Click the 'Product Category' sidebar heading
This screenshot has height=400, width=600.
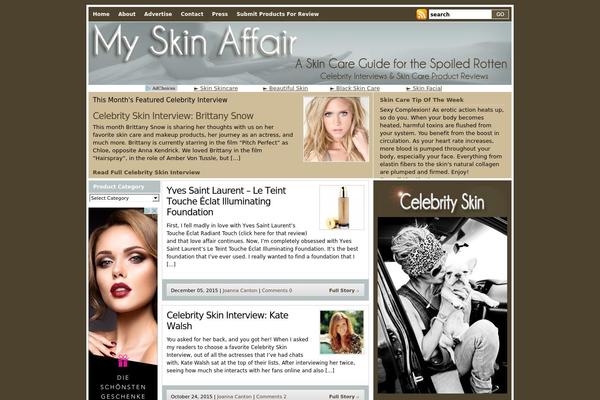point(119,187)
